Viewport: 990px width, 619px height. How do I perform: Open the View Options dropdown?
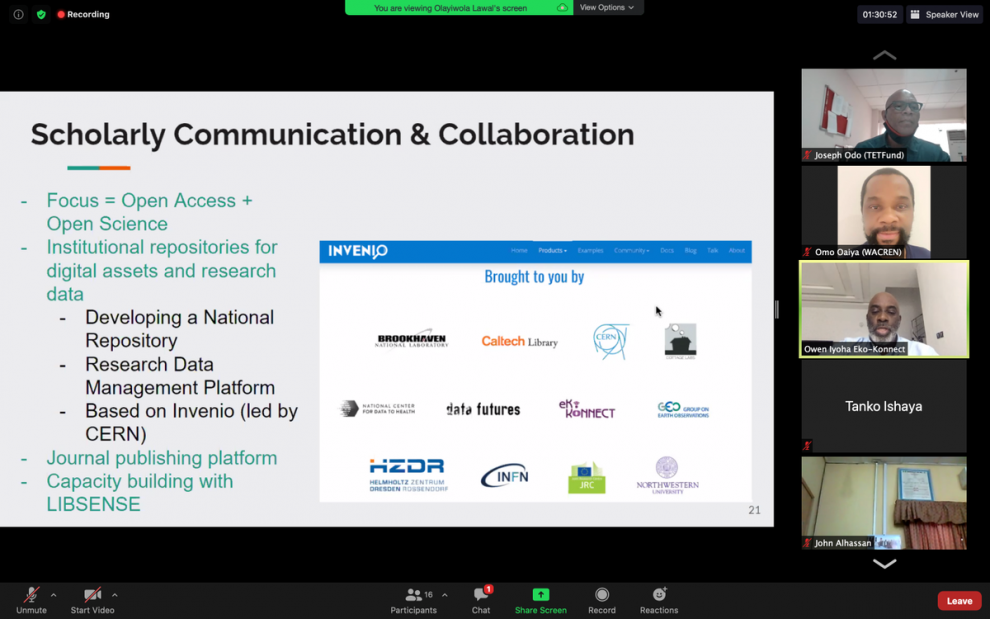pyautogui.click(x=607, y=8)
